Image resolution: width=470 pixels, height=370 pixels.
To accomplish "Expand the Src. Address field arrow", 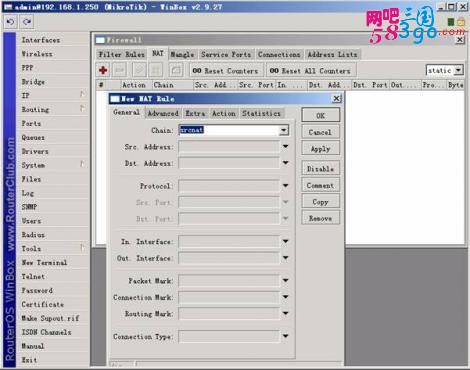I will pos(286,147).
